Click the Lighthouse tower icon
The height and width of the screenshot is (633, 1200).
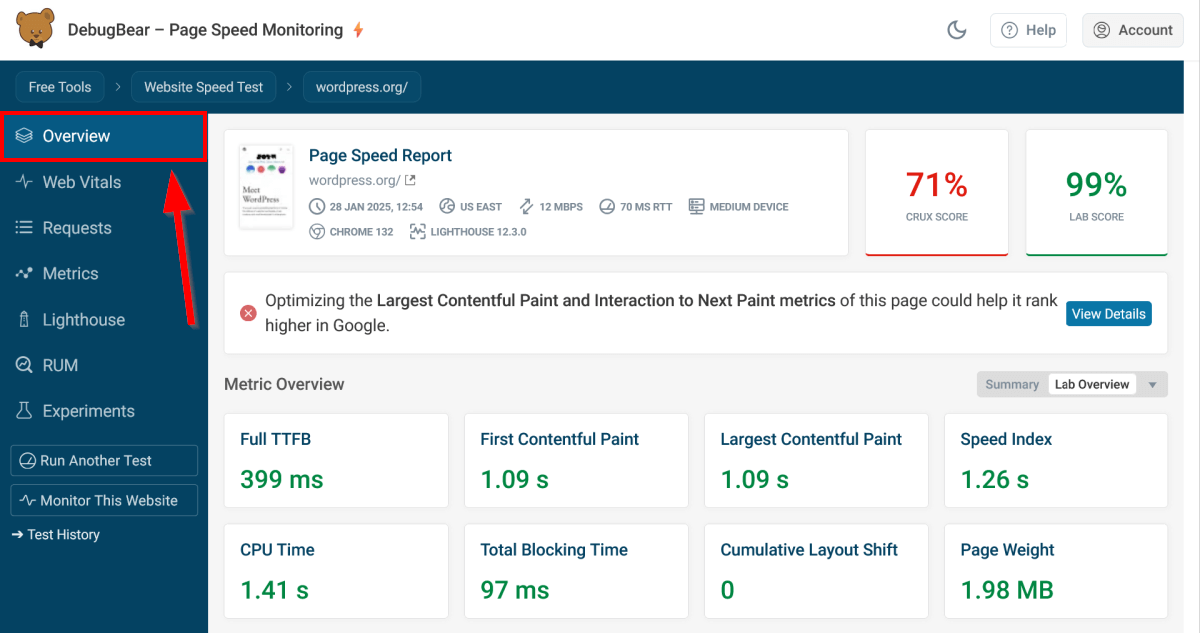coord(25,320)
